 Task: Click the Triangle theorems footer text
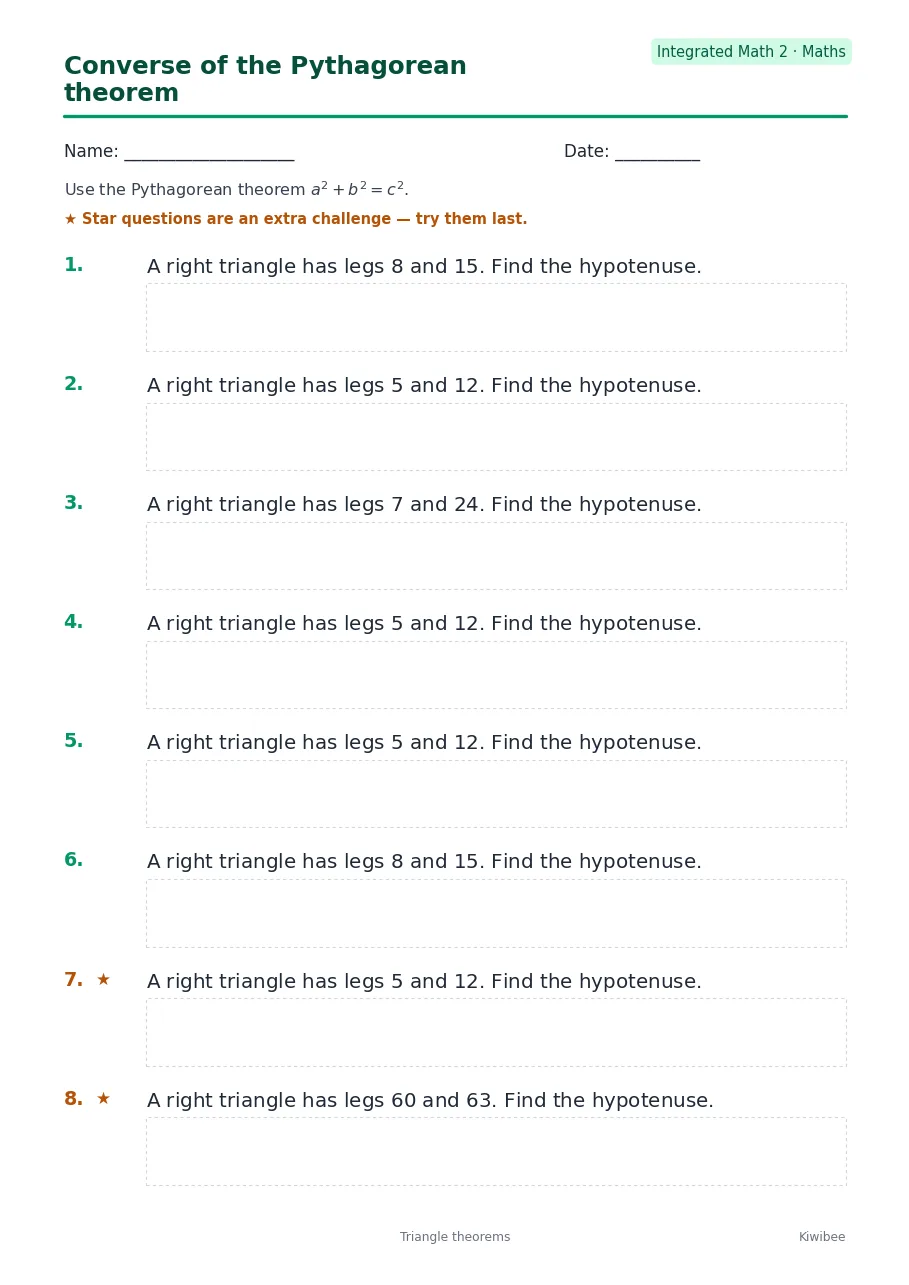tap(455, 1237)
